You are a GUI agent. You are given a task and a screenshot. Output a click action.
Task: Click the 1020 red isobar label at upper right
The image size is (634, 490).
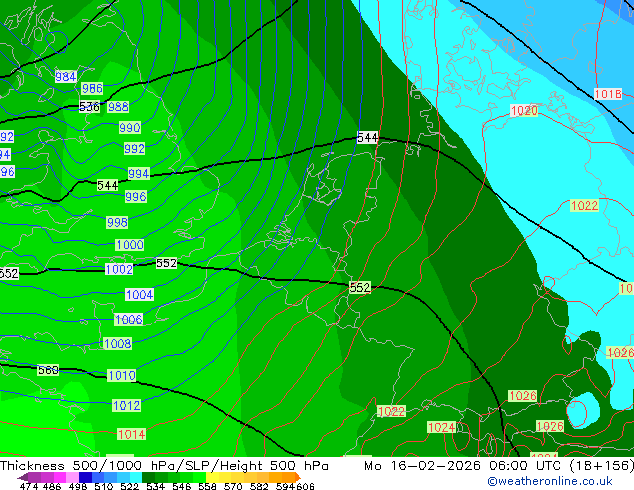coord(524,111)
